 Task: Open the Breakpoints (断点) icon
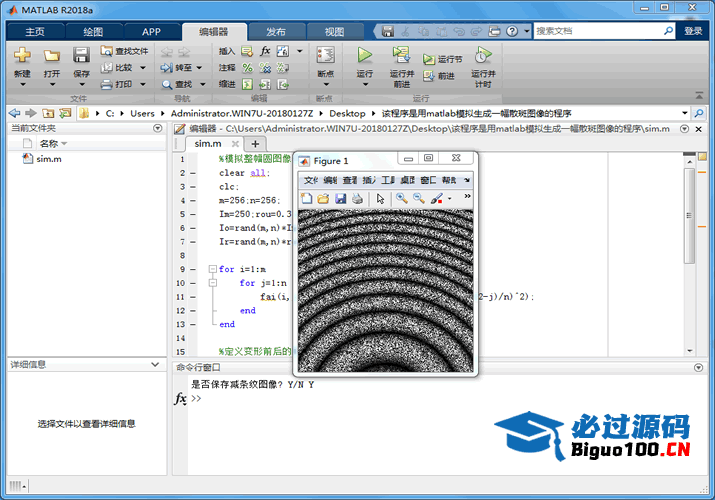point(326,55)
